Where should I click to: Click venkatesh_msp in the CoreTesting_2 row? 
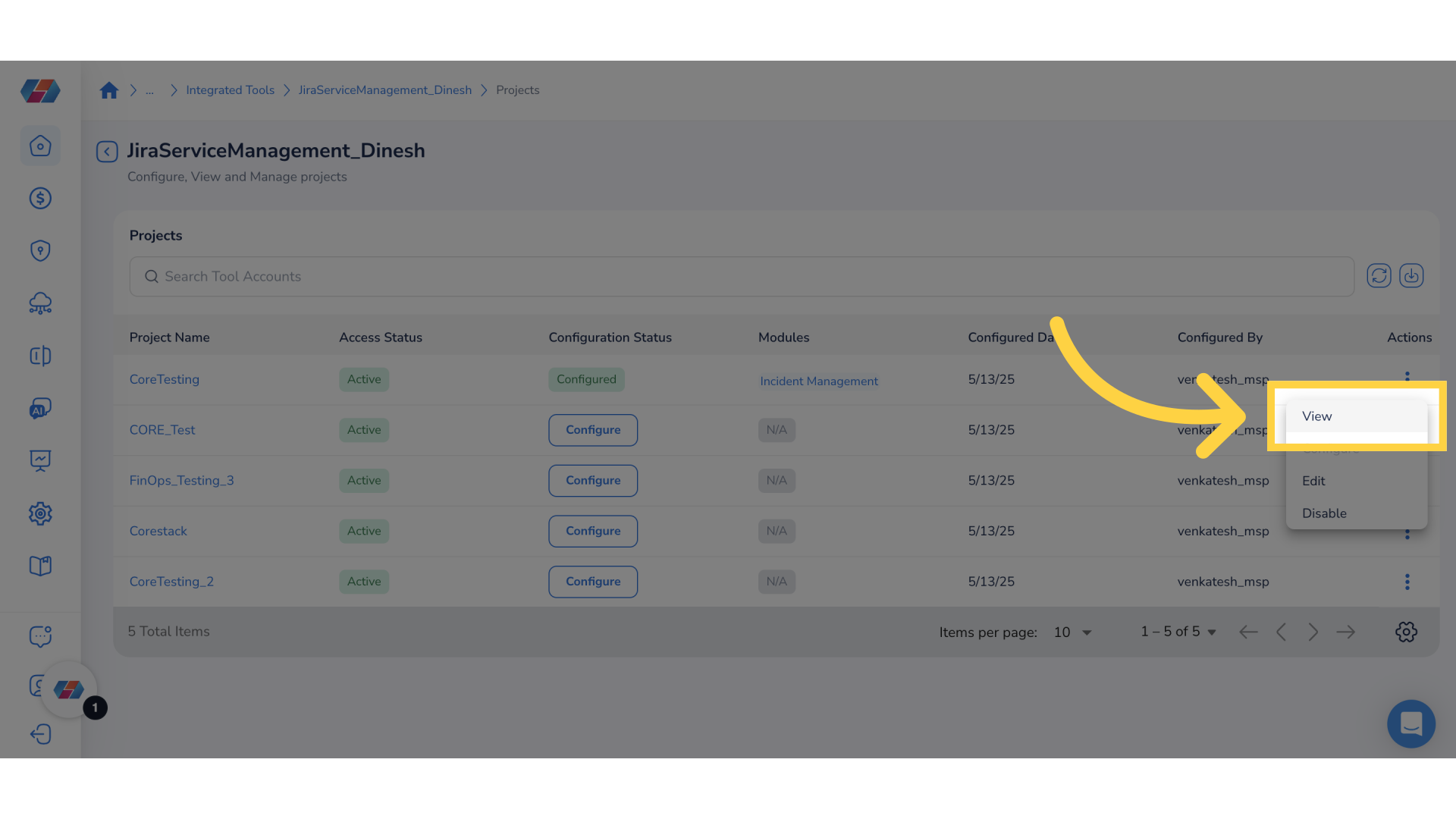(x=1222, y=582)
